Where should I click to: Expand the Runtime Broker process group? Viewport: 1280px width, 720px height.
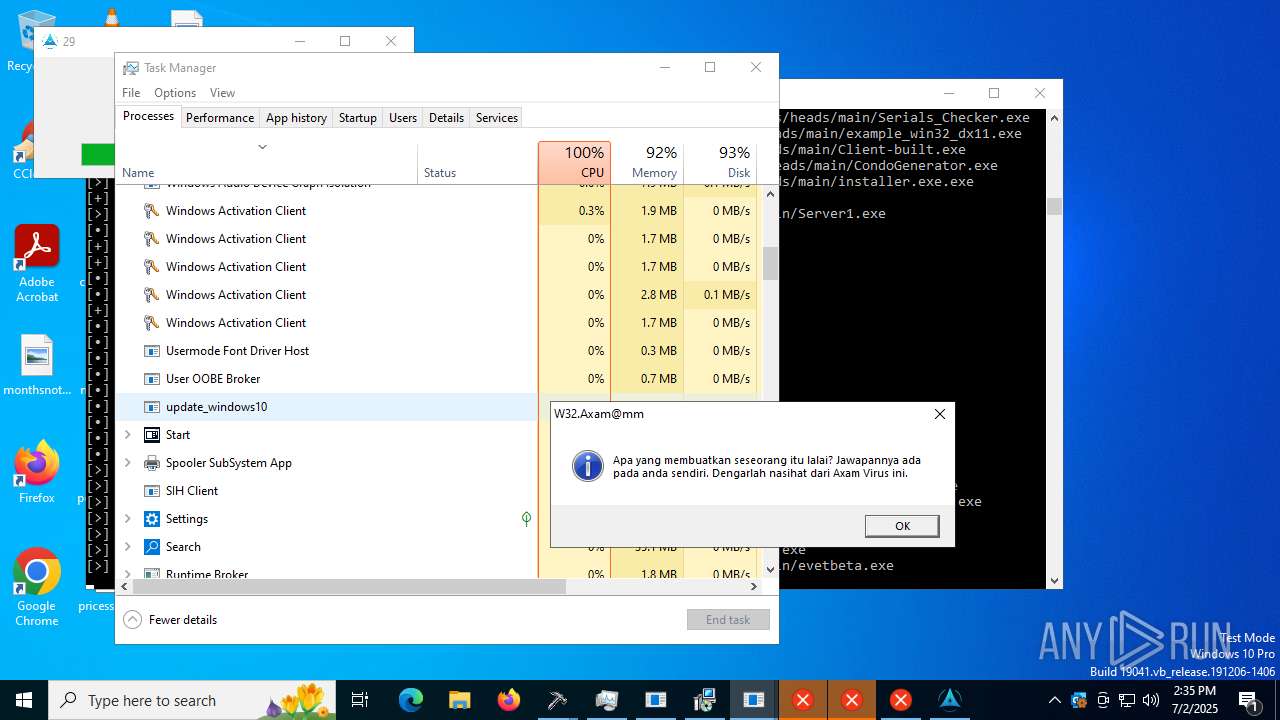pos(127,575)
